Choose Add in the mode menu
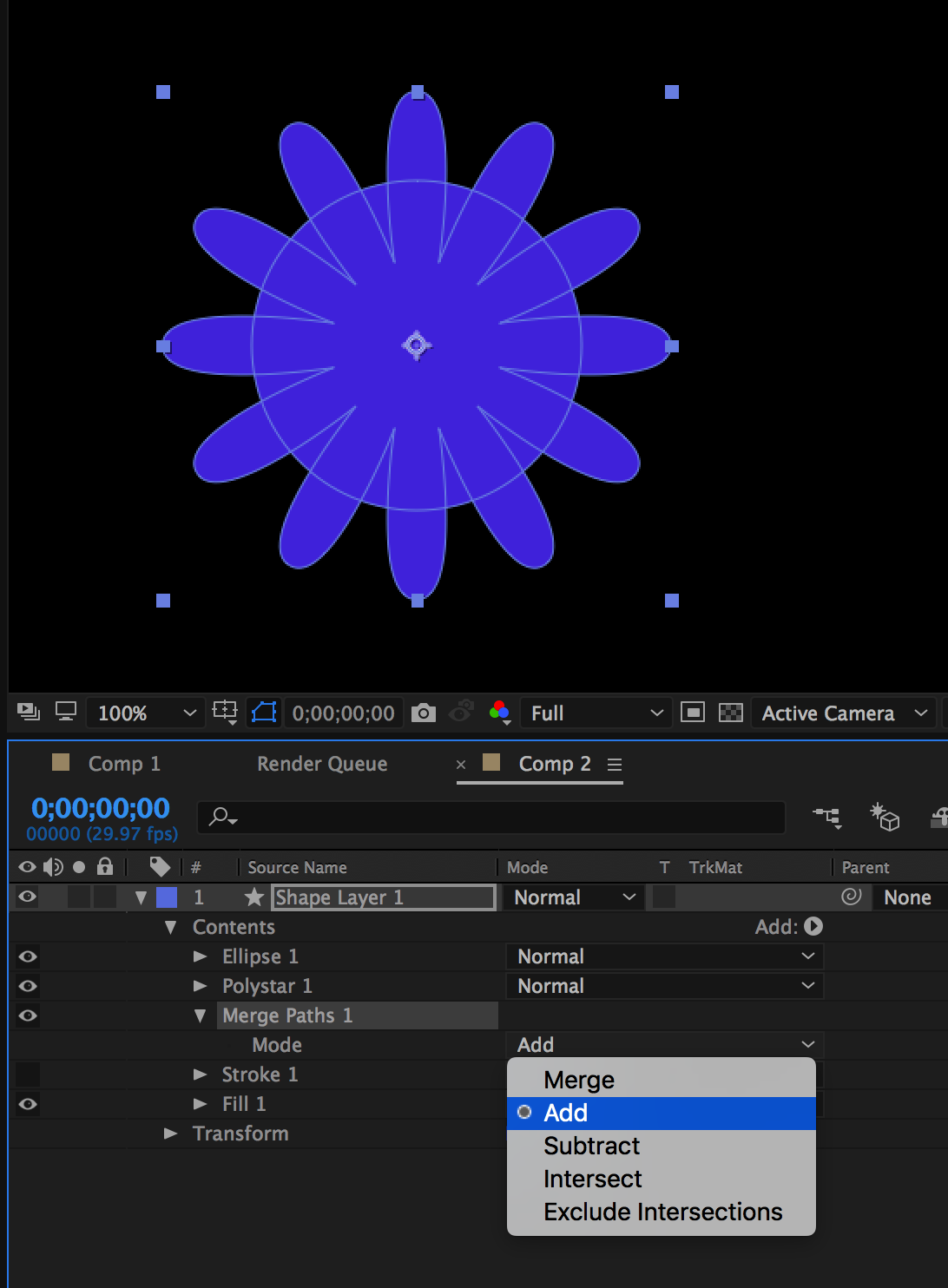The height and width of the screenshot is (1288, 948). point(662,1113)
